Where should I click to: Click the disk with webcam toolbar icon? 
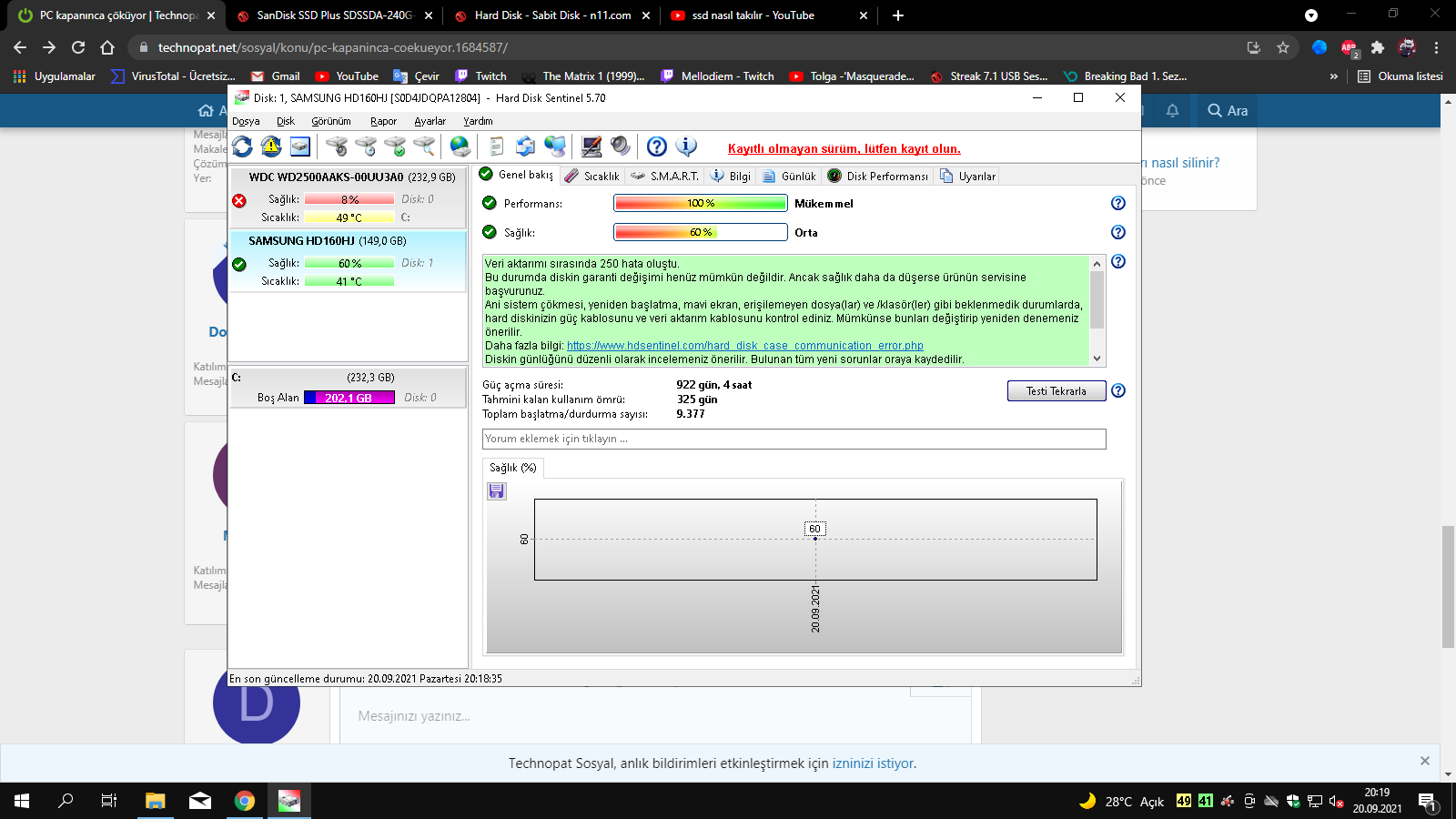coord(337,147)
